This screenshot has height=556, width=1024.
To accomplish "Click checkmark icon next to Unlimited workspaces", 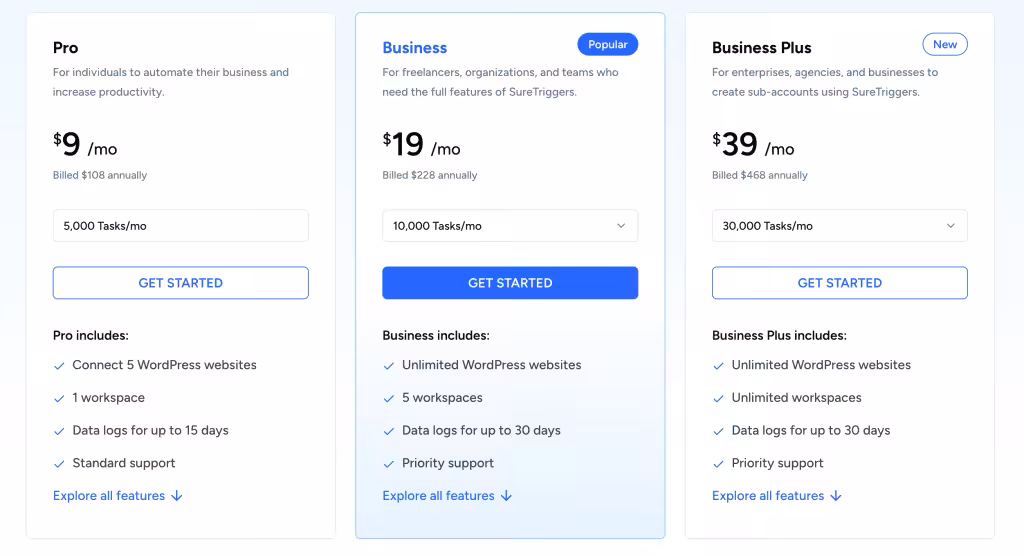I will [718, 399].
